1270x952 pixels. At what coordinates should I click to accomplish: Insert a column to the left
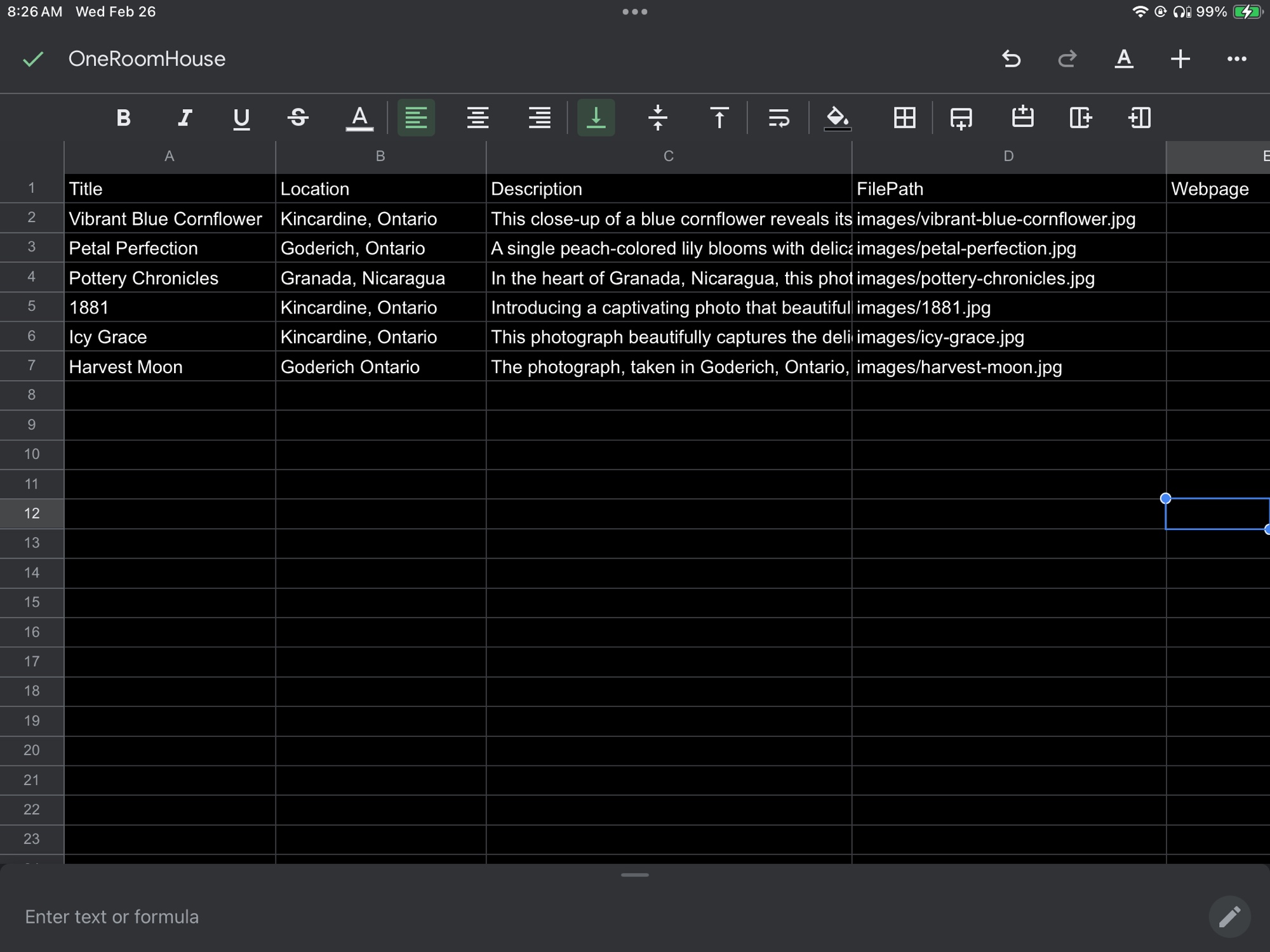coord(1140,118)
